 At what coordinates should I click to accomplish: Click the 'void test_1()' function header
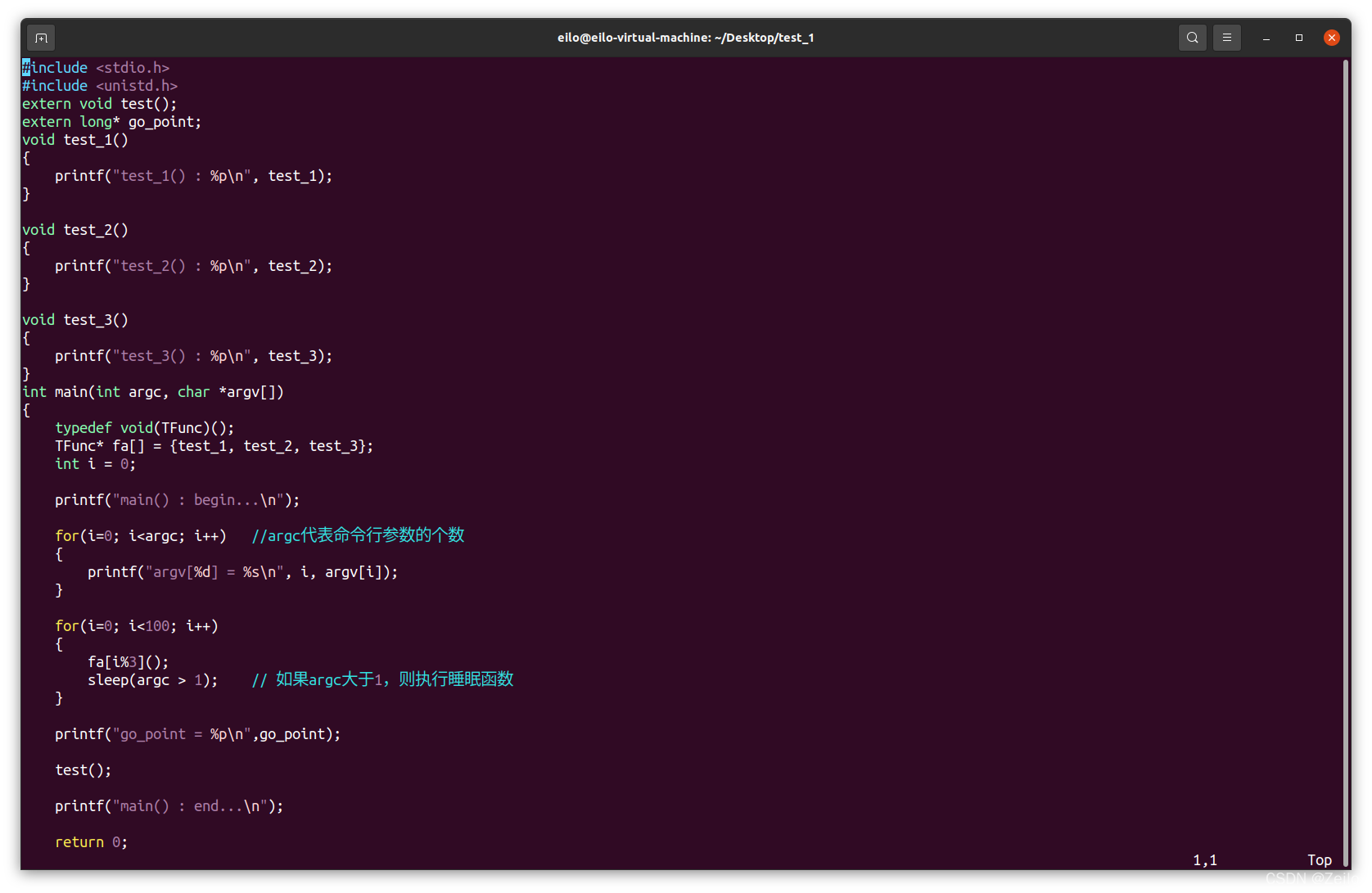pyautogui.click(x=75, y=140)
